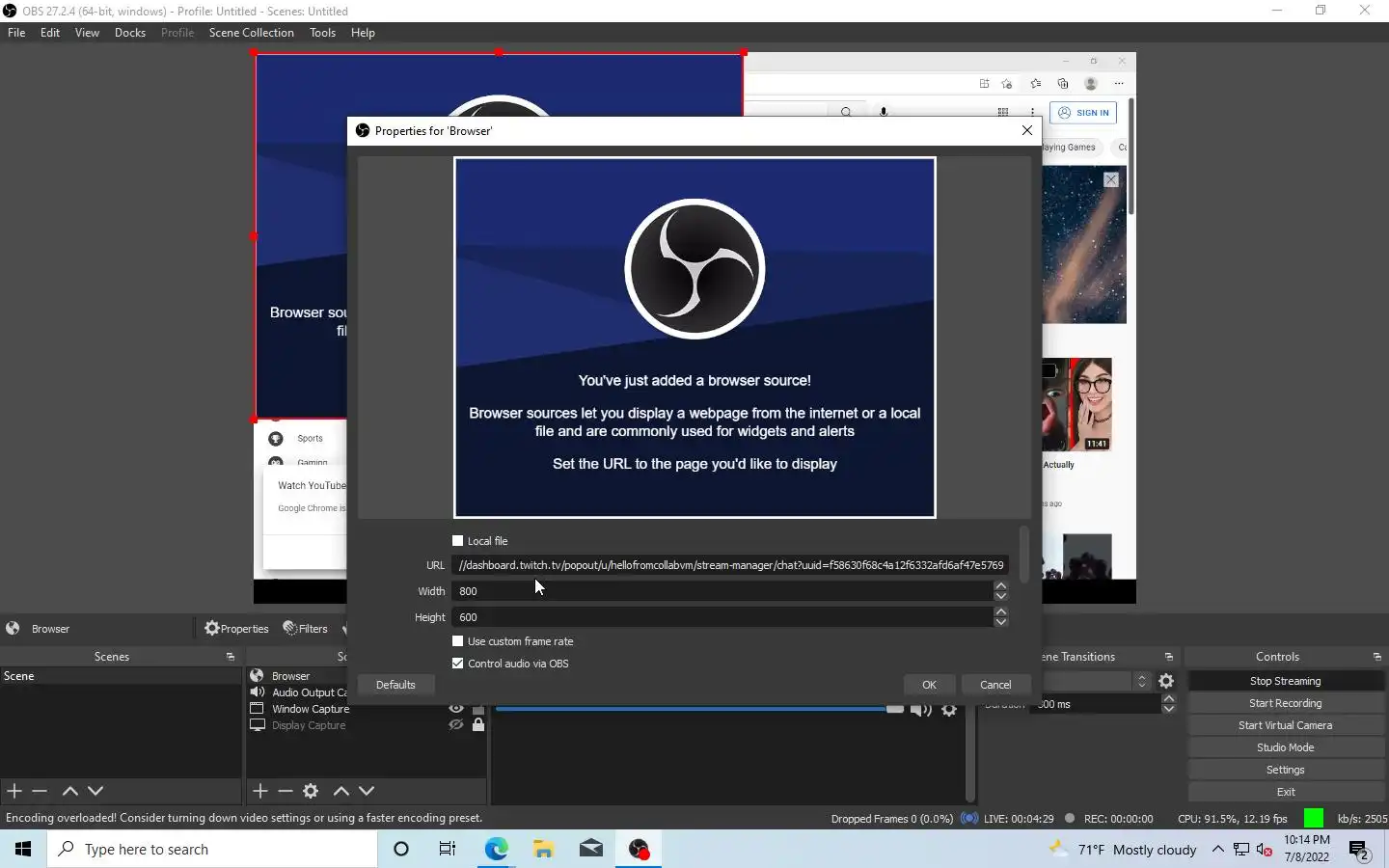
Task: Open the Tools menu
Action: pyautogui.click(x=322, y=33)
